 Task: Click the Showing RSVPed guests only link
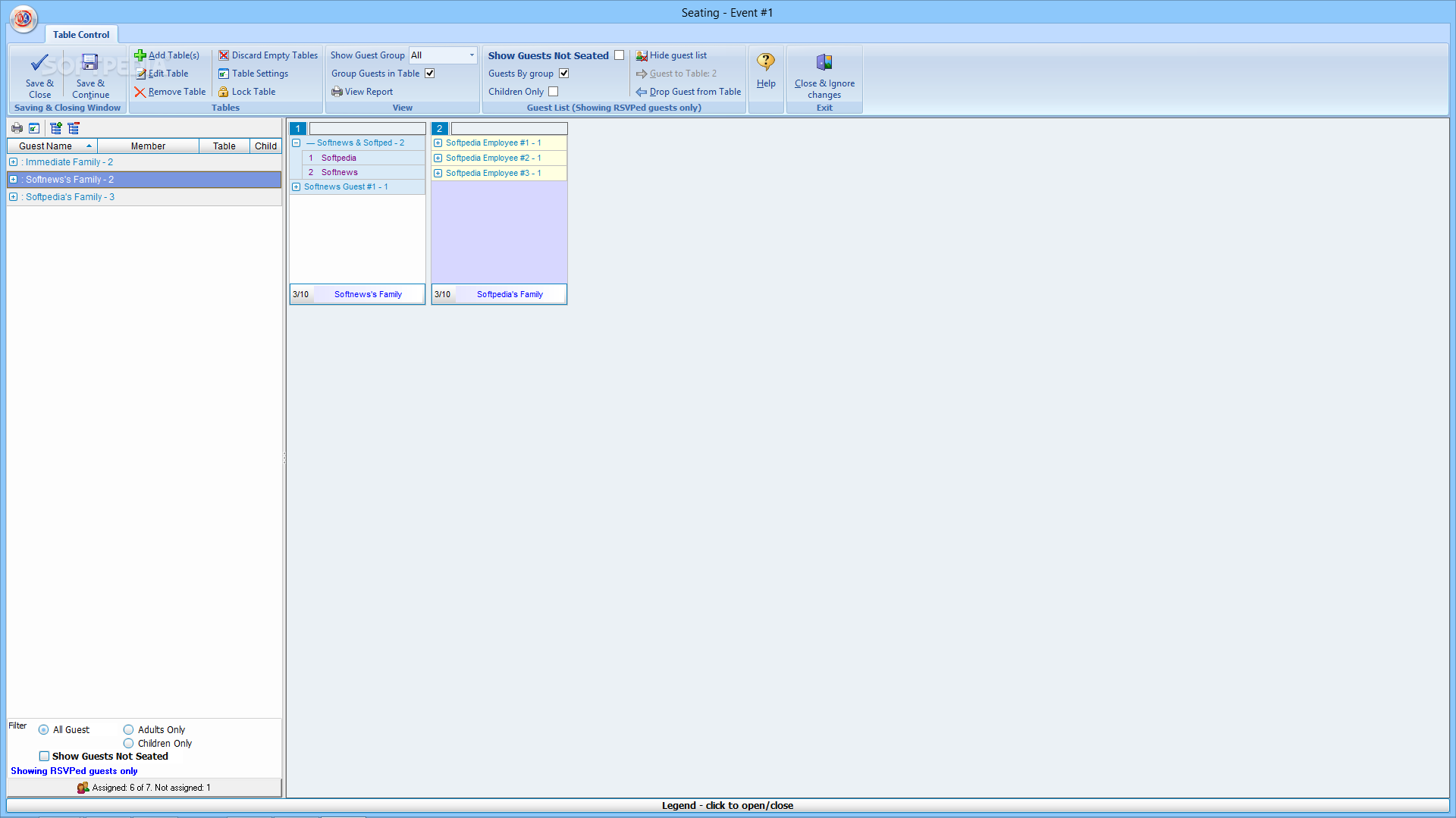tap(74, 771)
